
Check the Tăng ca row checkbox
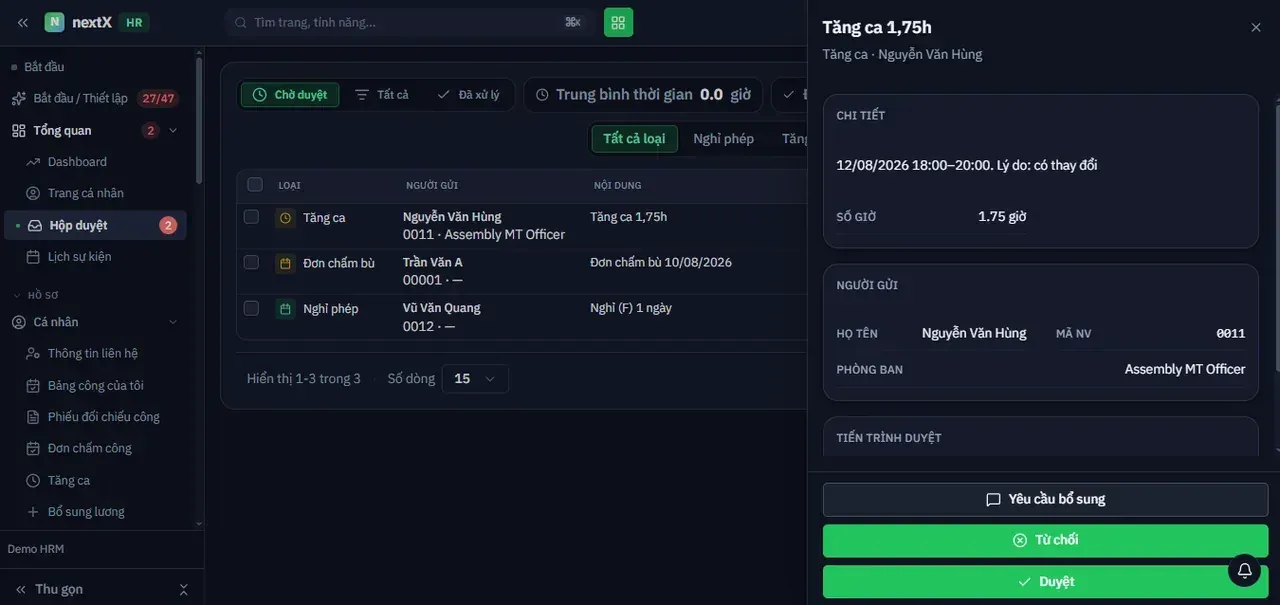coord(251,217)
